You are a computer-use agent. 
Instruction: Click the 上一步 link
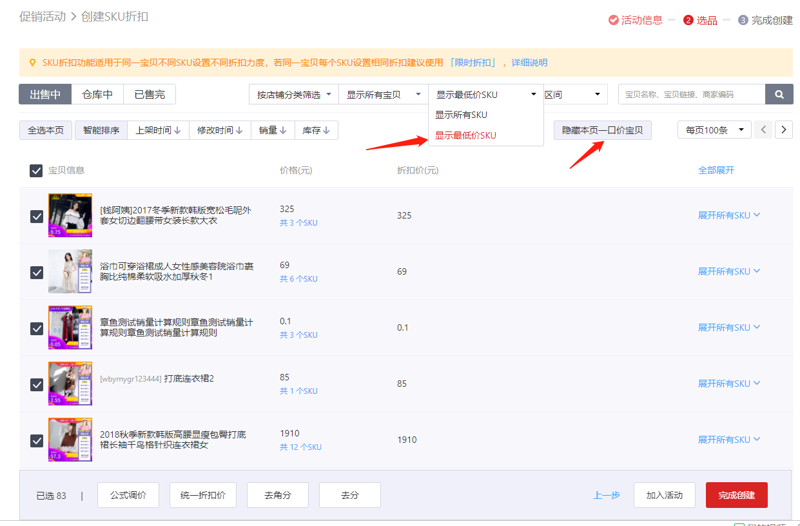click(607, 495)
